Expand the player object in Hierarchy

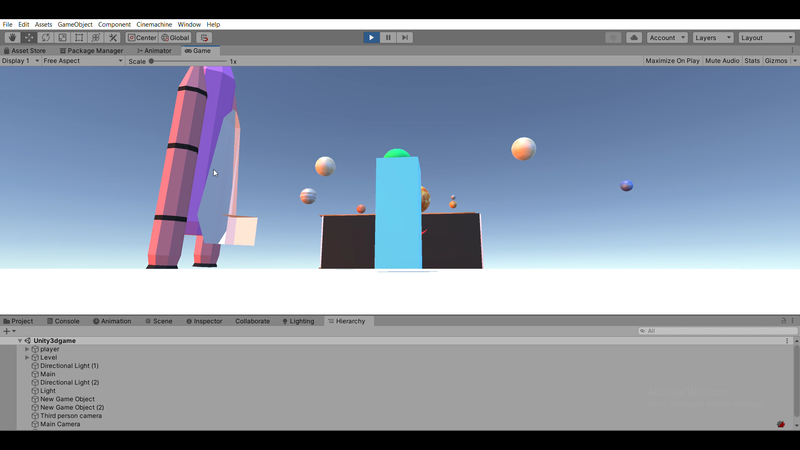tap(27, 349)
